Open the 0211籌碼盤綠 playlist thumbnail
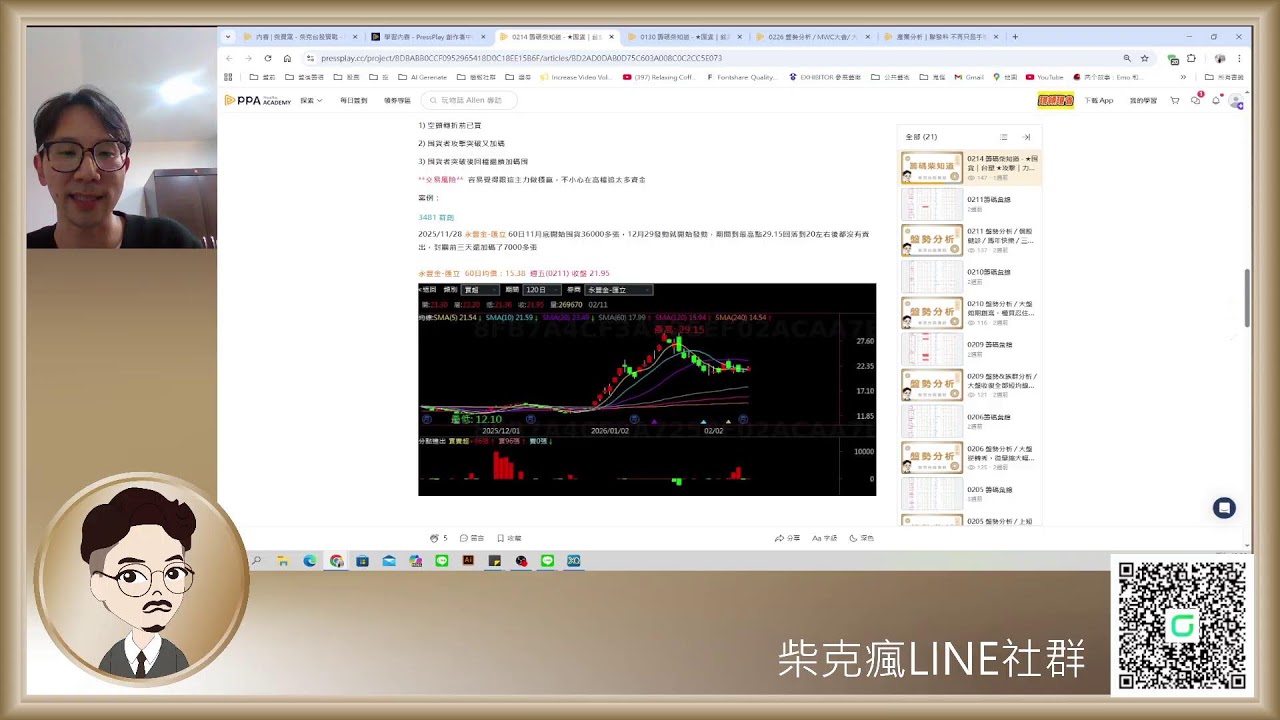The image size is (1280, 720). pyautogui.click(x=932, y=204)
